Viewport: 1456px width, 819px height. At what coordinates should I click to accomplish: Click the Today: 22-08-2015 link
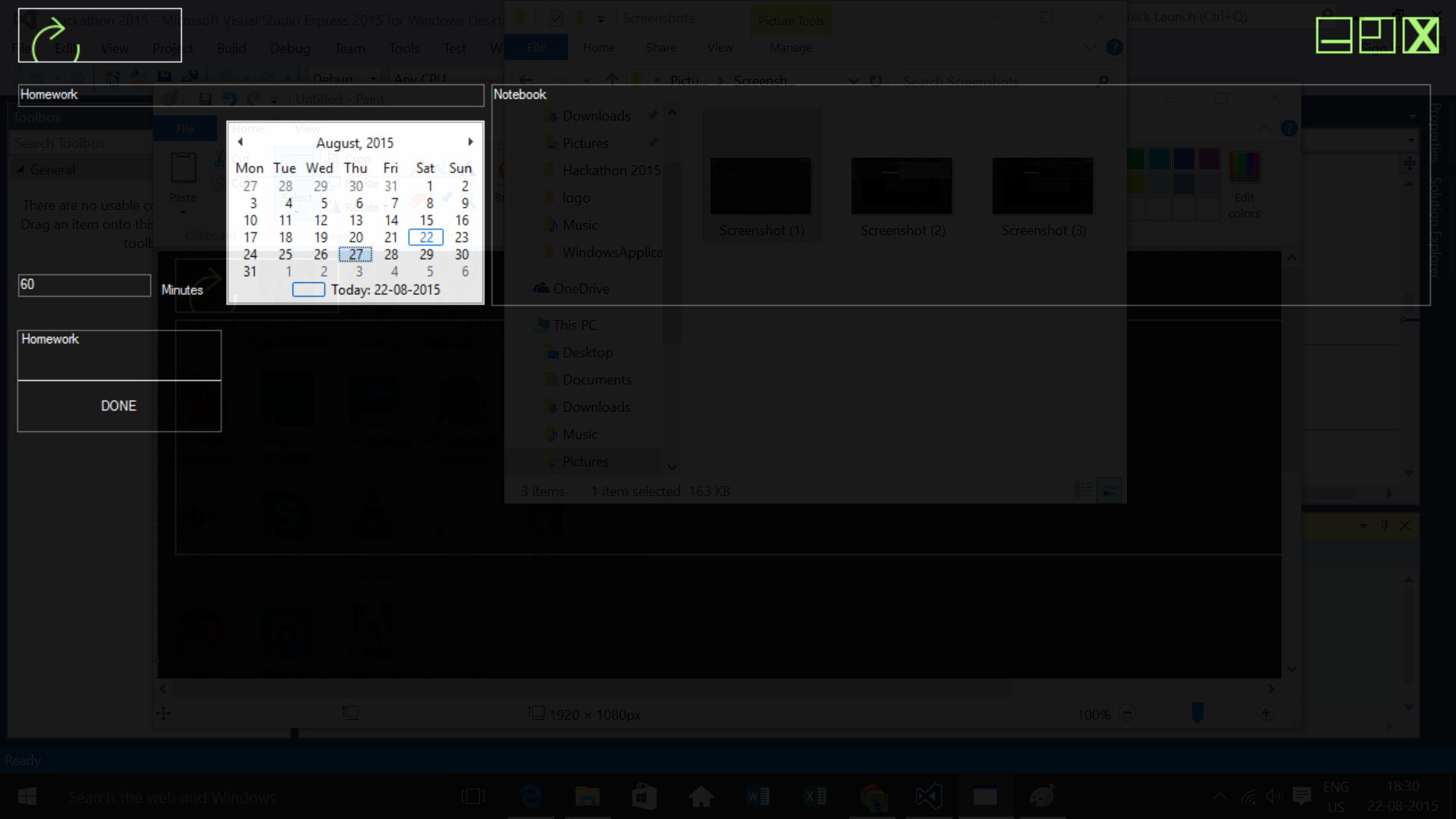coord(384,290)
